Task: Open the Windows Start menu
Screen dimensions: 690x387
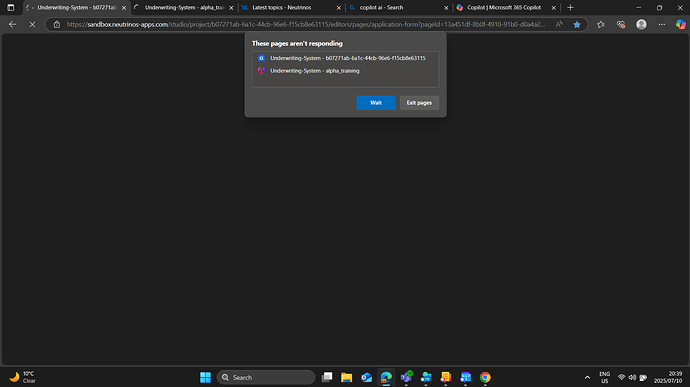Action: [x=206, y=377]
